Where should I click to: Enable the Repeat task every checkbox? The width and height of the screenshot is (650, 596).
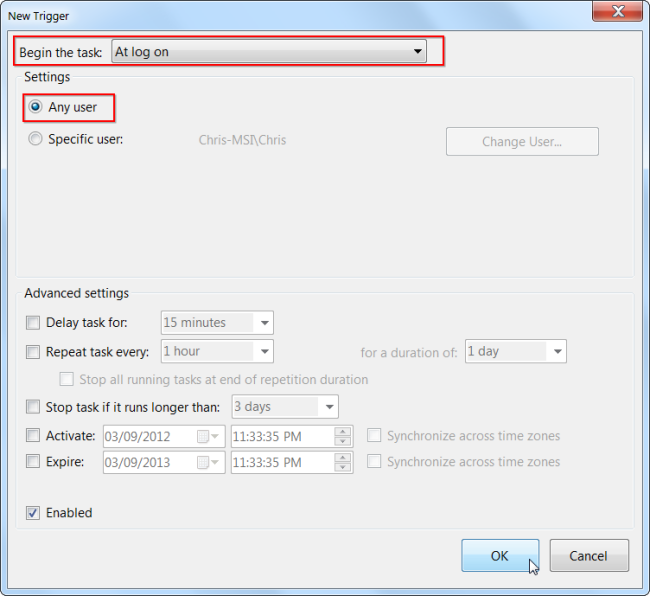[33, 352]
